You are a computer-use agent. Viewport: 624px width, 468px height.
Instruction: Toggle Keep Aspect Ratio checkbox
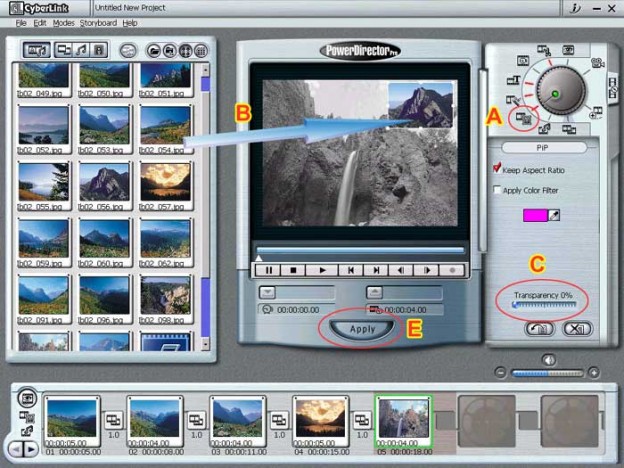(x=497, y=168)
